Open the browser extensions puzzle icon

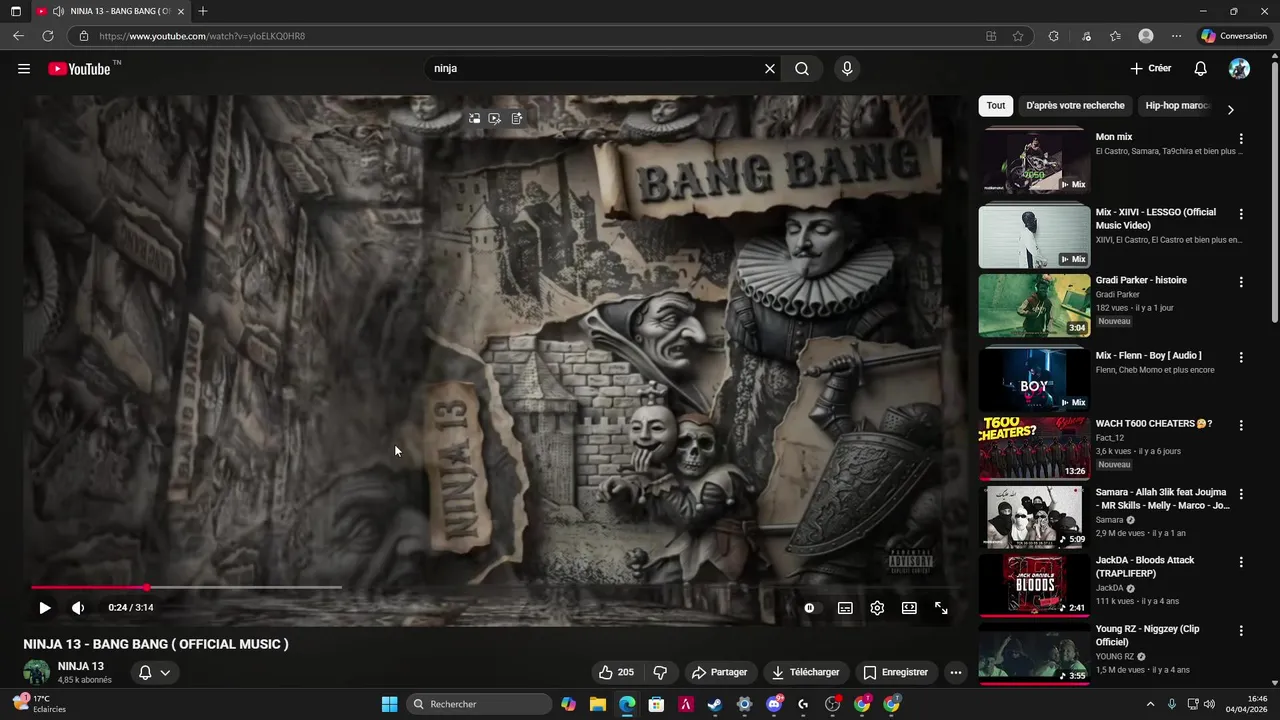pos(1053,36)
